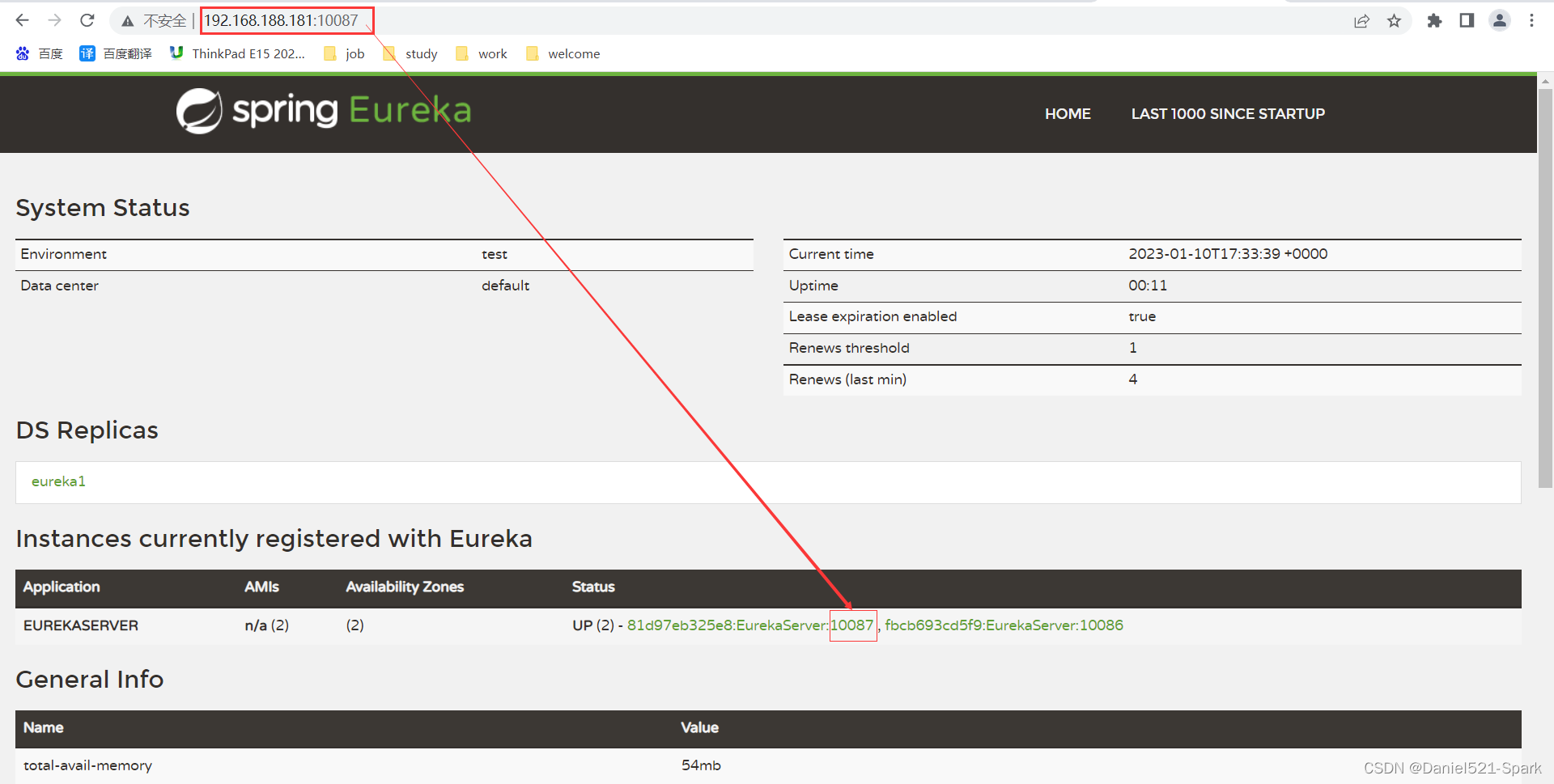
Task: Click the 54mb memory value
Action: pos(701,765)
